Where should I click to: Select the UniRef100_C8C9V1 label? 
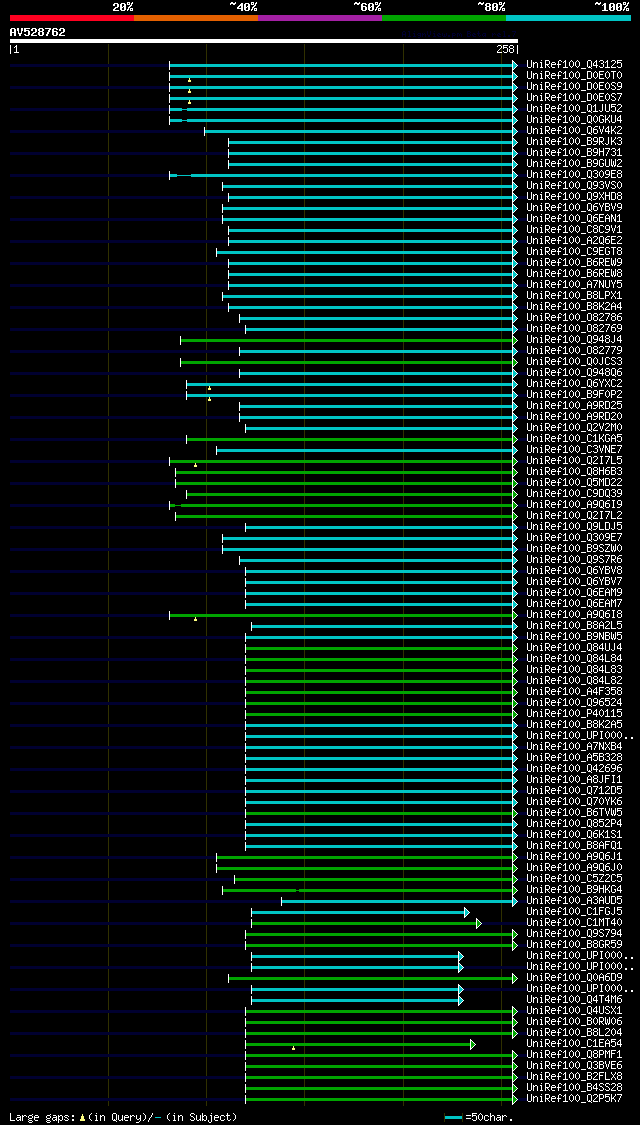(574, 230)
